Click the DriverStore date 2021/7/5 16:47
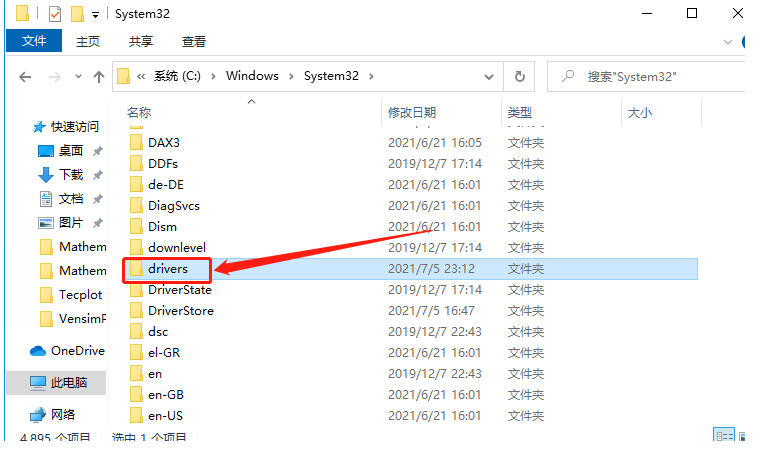 [x=431, y=311]
